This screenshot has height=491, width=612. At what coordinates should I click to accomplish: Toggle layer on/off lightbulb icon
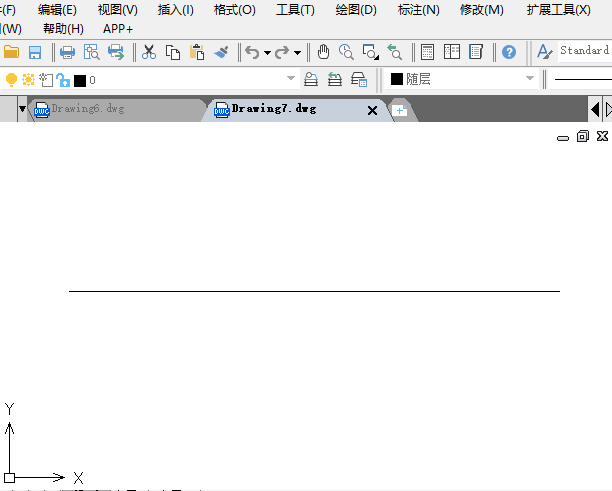click(x=12, y=80)
